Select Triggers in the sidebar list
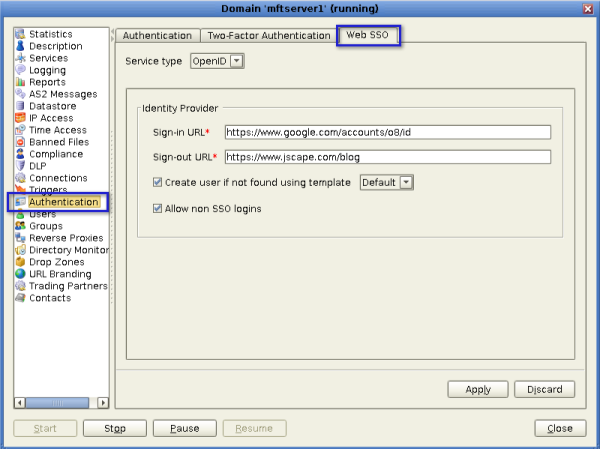 48,190
